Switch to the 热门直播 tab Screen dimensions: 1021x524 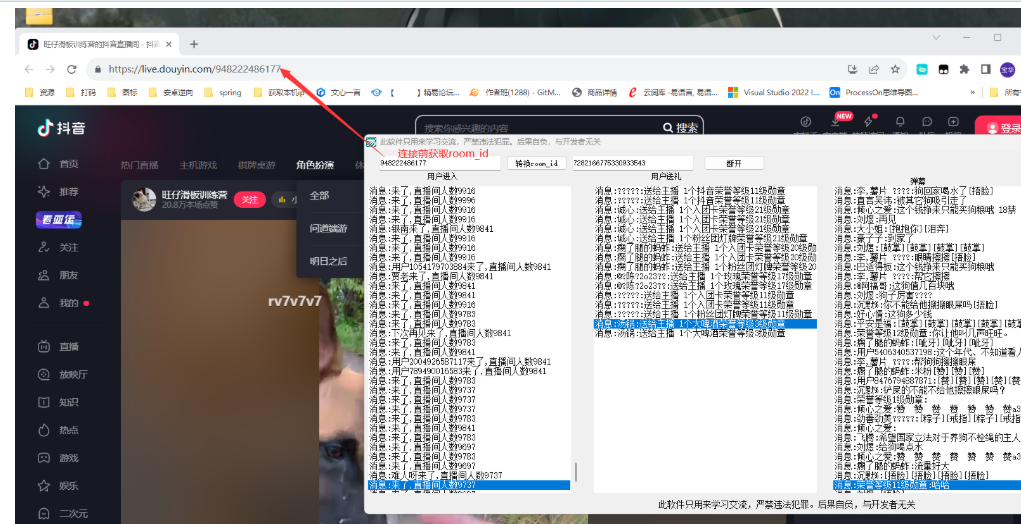(x=139, y=165)
